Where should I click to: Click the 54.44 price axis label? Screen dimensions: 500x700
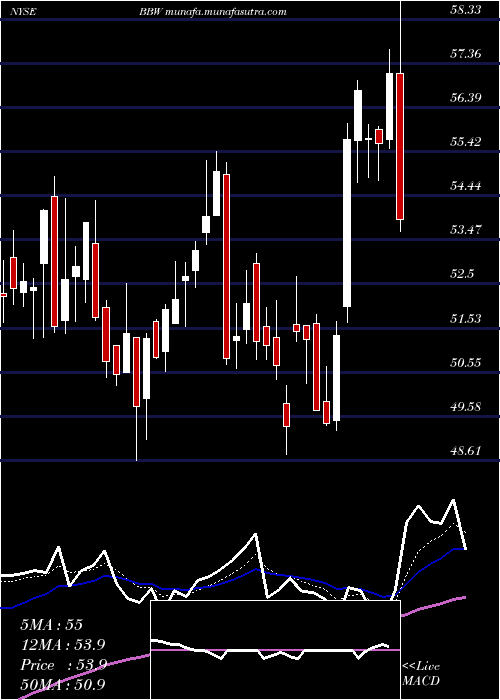tap(466, 186)
